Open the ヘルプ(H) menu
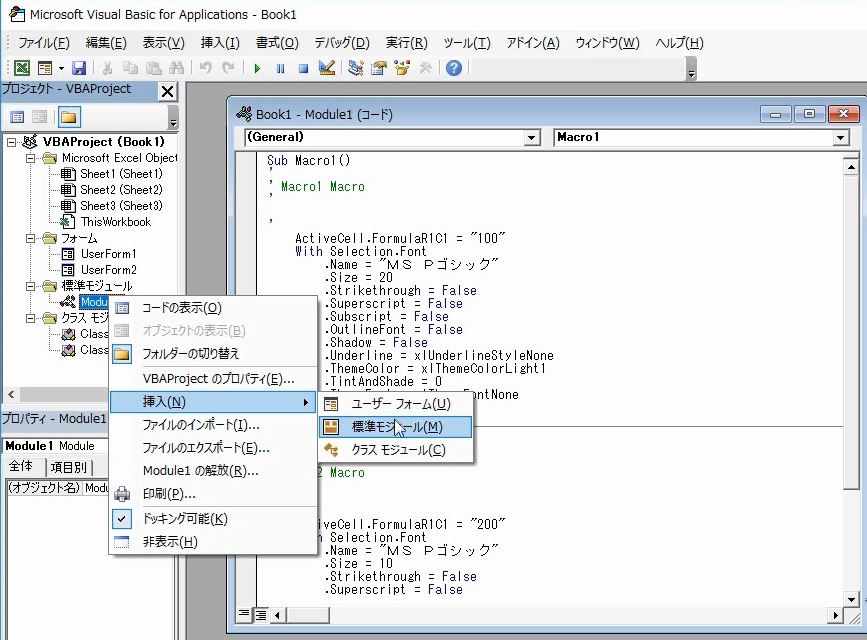867x640 pixels. (679, 43)
